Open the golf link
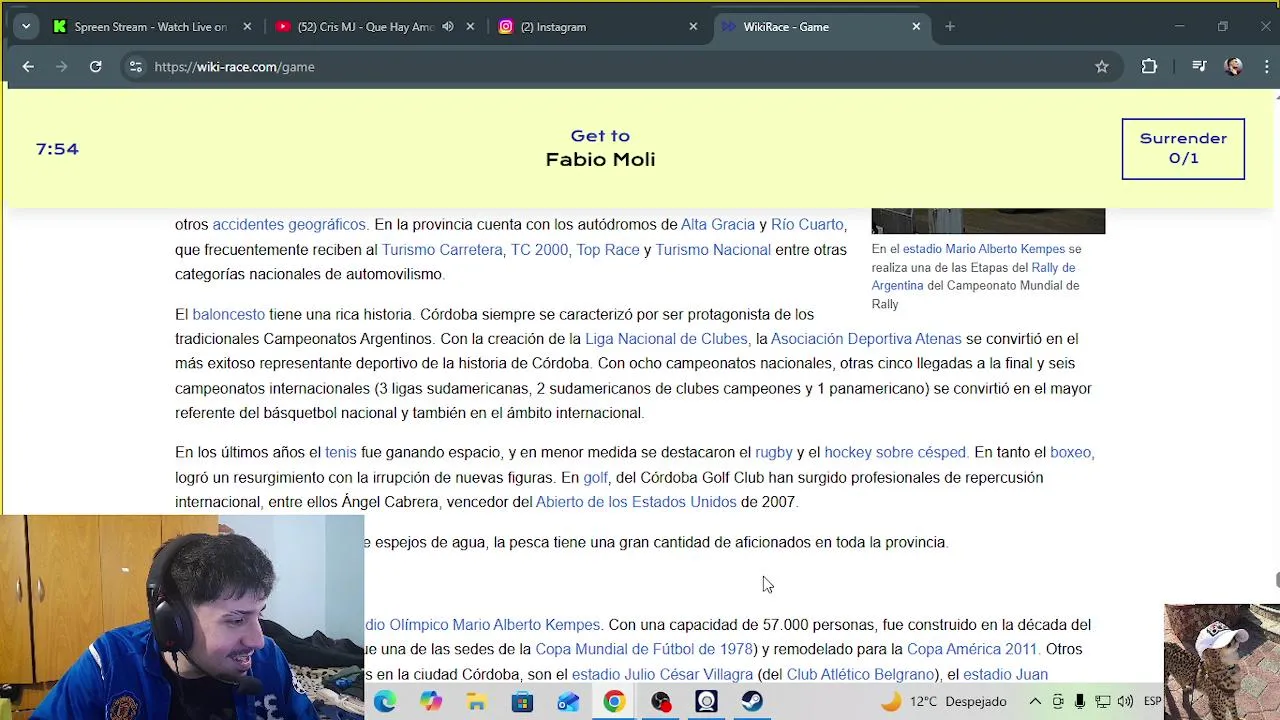The height and width of the screenshot is (720, 1280). click(596, 478)
